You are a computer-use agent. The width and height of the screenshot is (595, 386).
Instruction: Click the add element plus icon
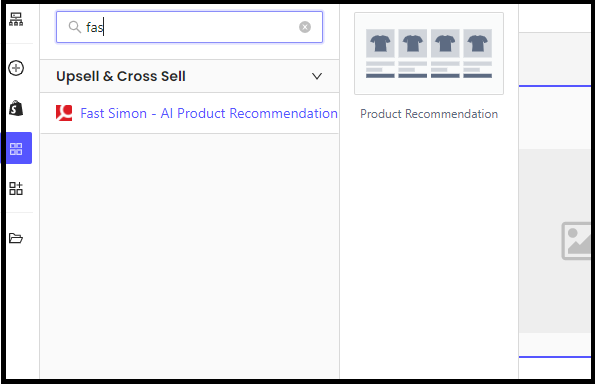(x=16, y=68)
